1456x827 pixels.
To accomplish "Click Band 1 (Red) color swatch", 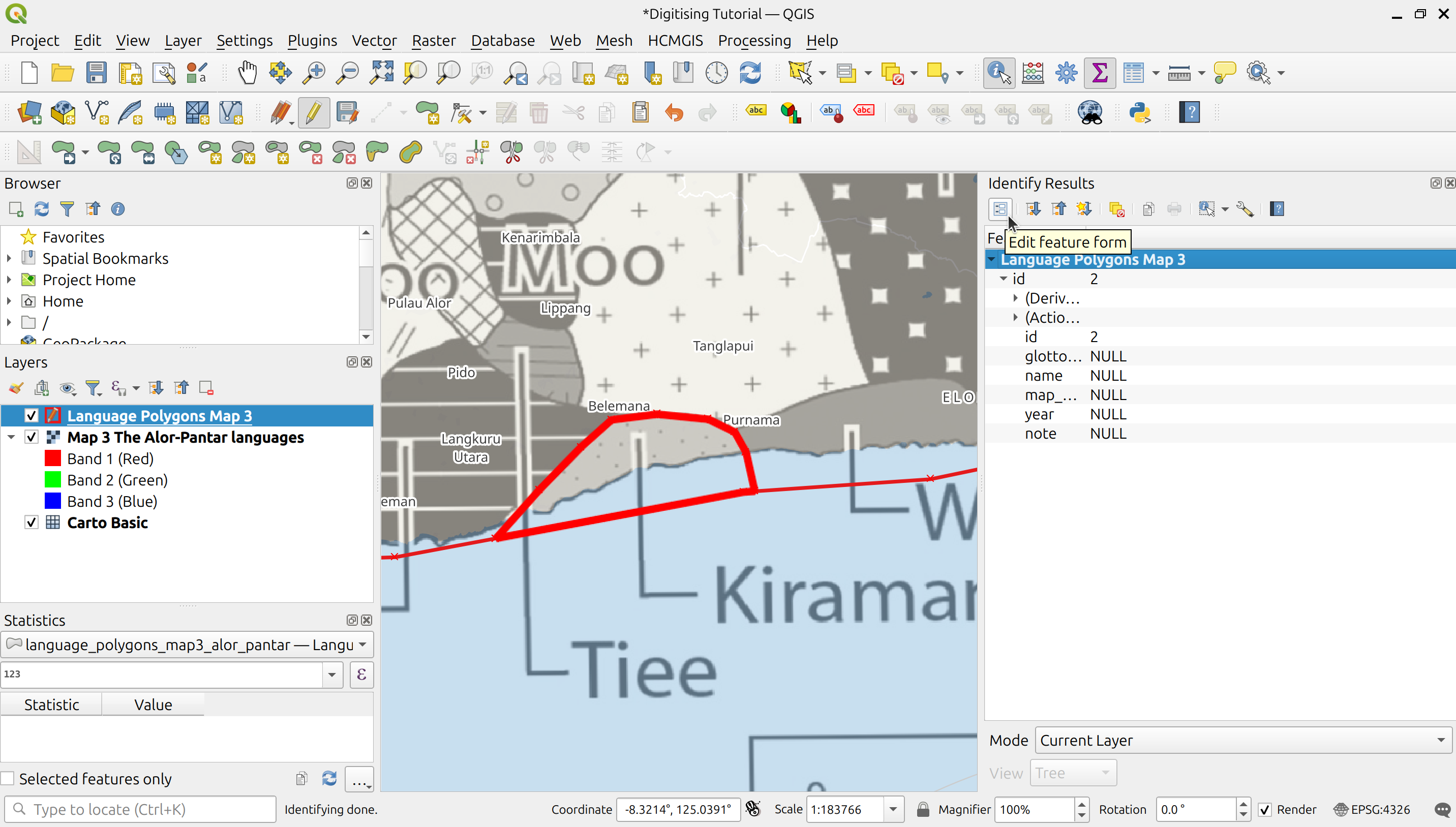I will click(52, 458).
